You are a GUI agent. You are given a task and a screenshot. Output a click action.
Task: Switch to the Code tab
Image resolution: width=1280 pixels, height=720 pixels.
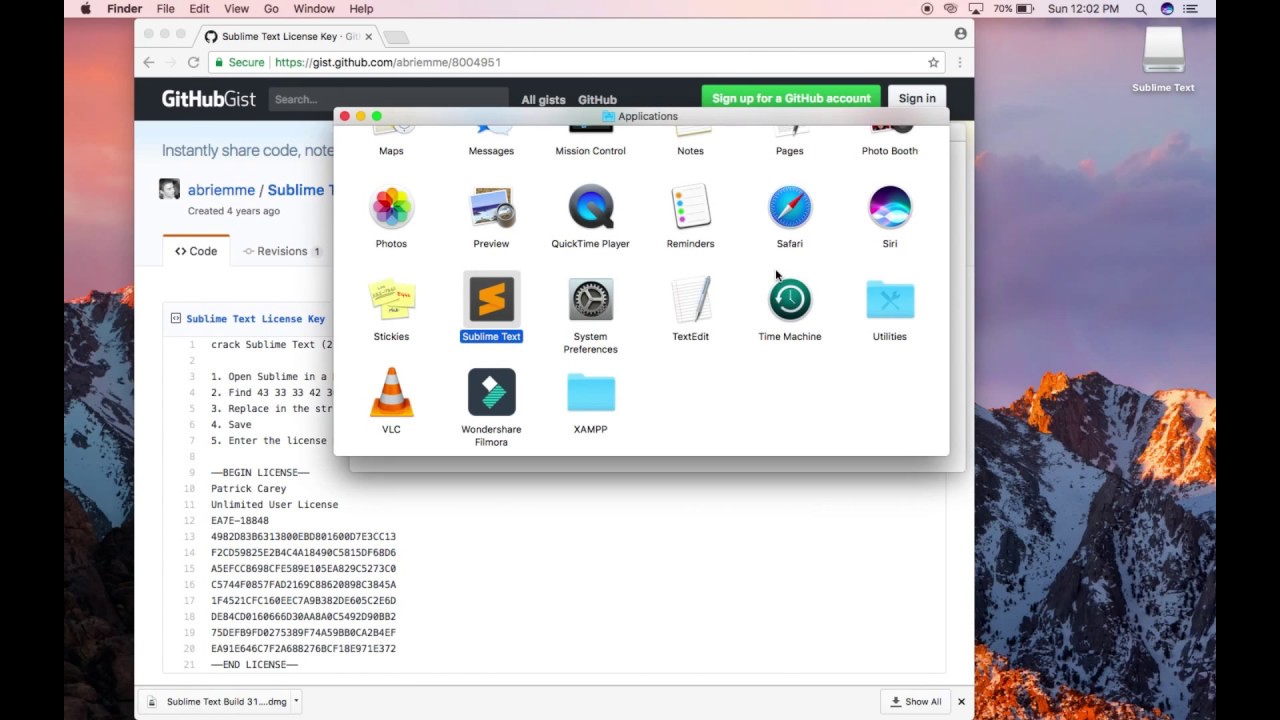(196, 251)
